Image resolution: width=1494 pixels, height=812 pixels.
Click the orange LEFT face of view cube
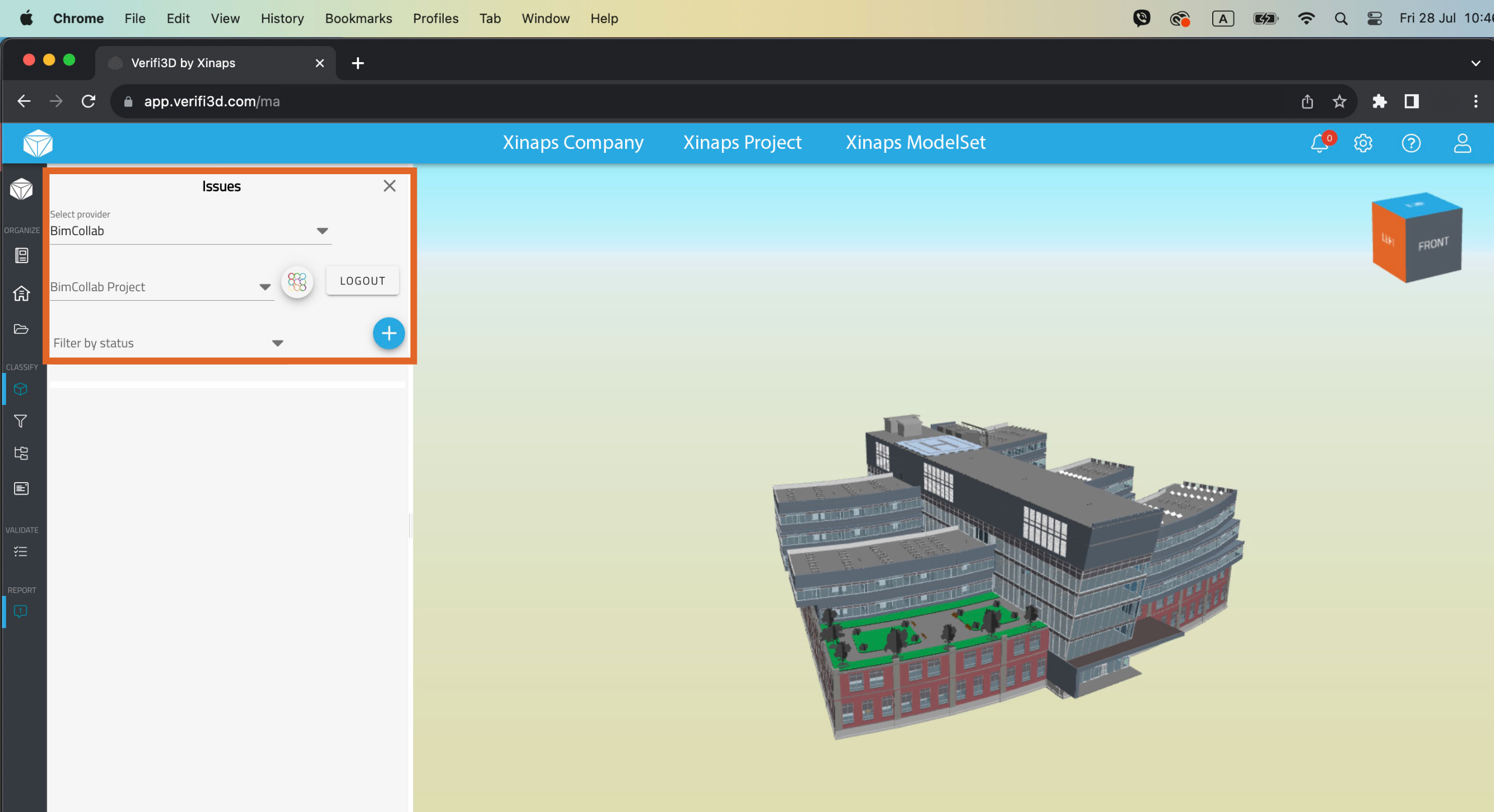point(1390,239)
